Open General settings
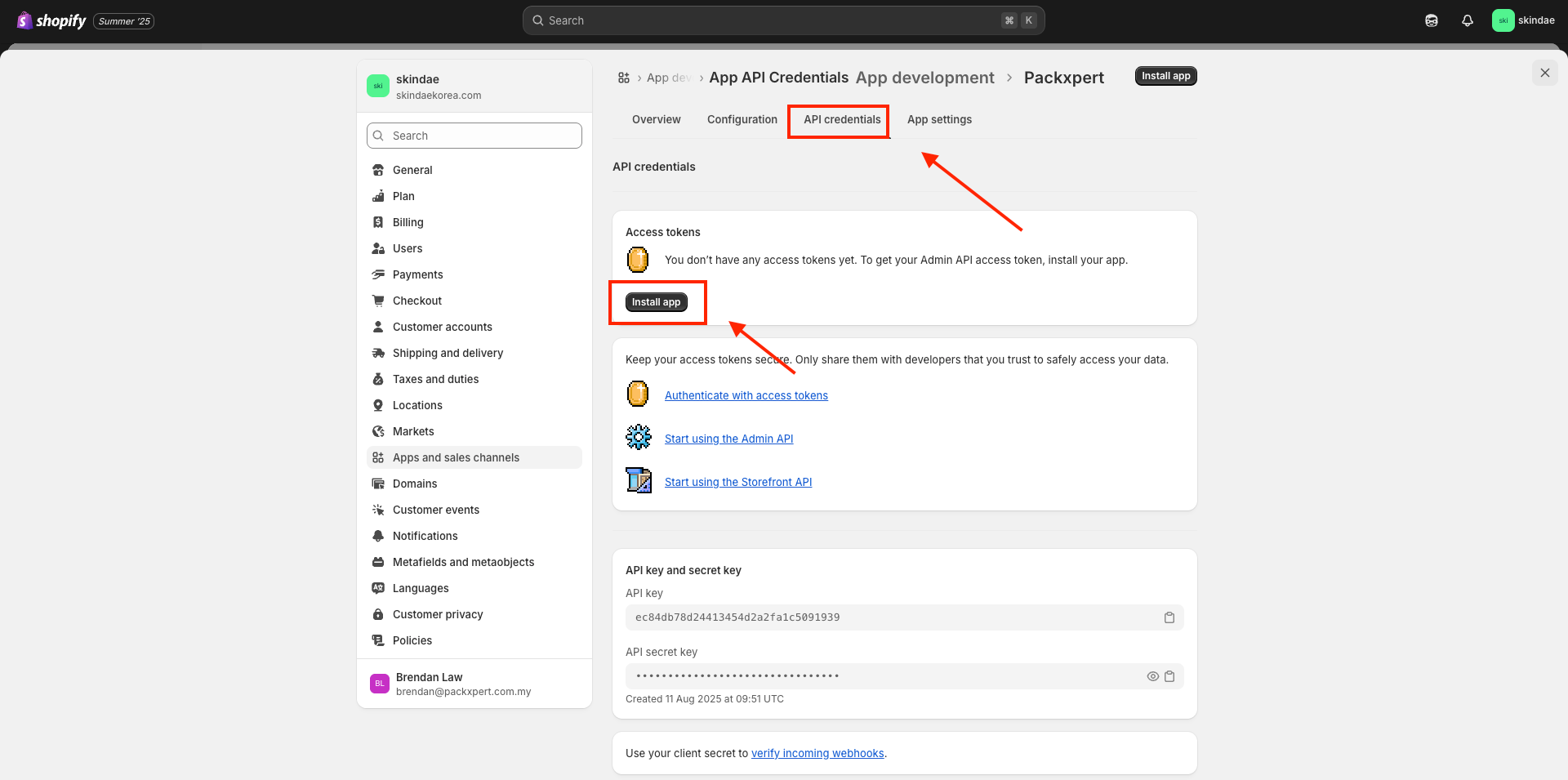 click(x=474, y=170)
